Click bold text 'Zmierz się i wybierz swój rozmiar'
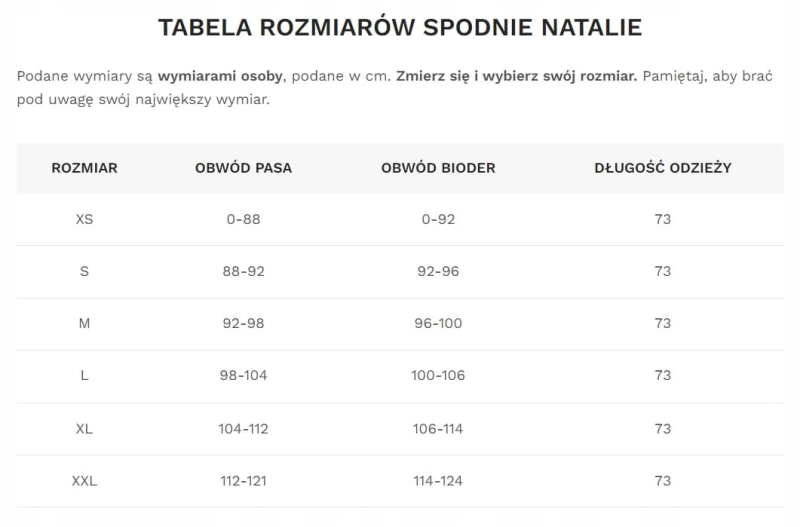Screen dimensions: 800x527 (516, 76)
